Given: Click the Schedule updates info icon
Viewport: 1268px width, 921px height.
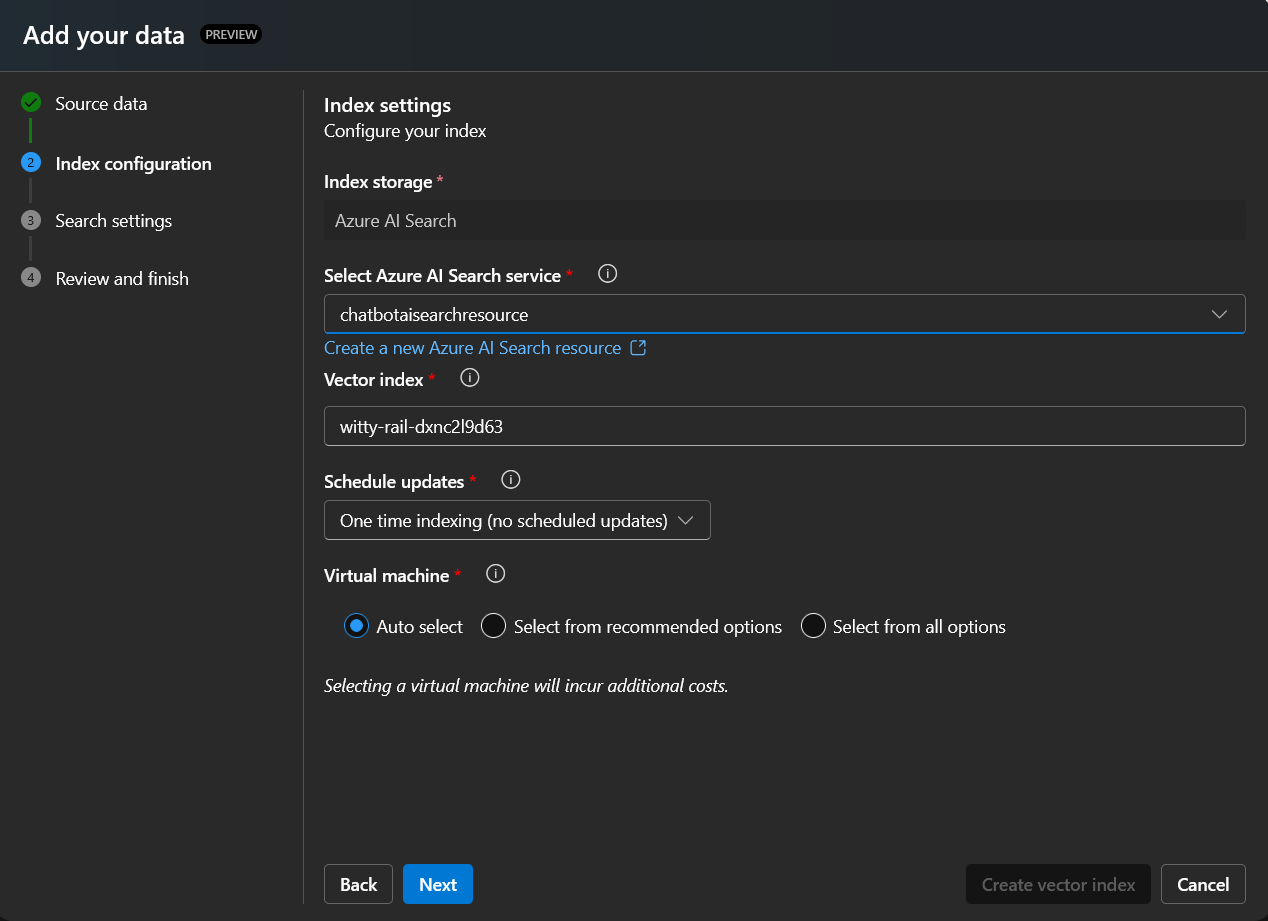Looking at the screenshot, I should click(510, 480).
